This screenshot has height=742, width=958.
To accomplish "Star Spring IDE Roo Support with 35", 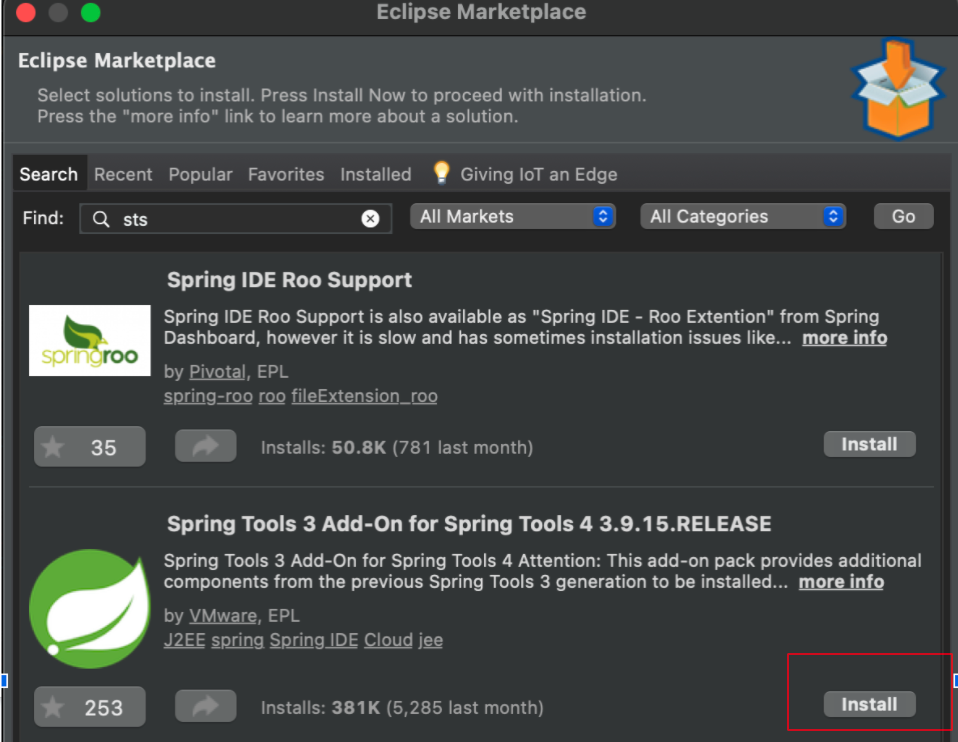I will tap(90, 447).
